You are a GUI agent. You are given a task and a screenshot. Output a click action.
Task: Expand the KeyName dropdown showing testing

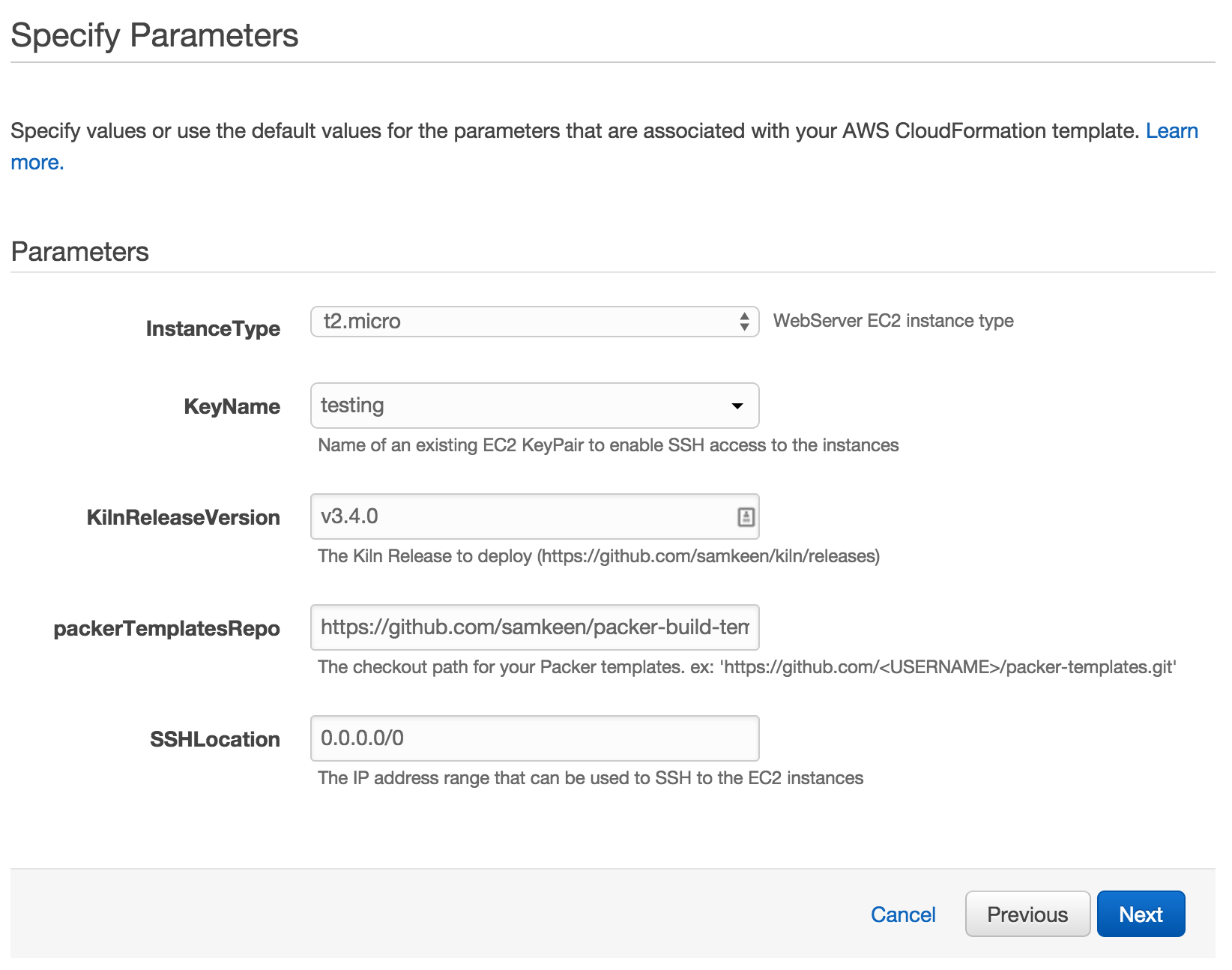[534, 406]
